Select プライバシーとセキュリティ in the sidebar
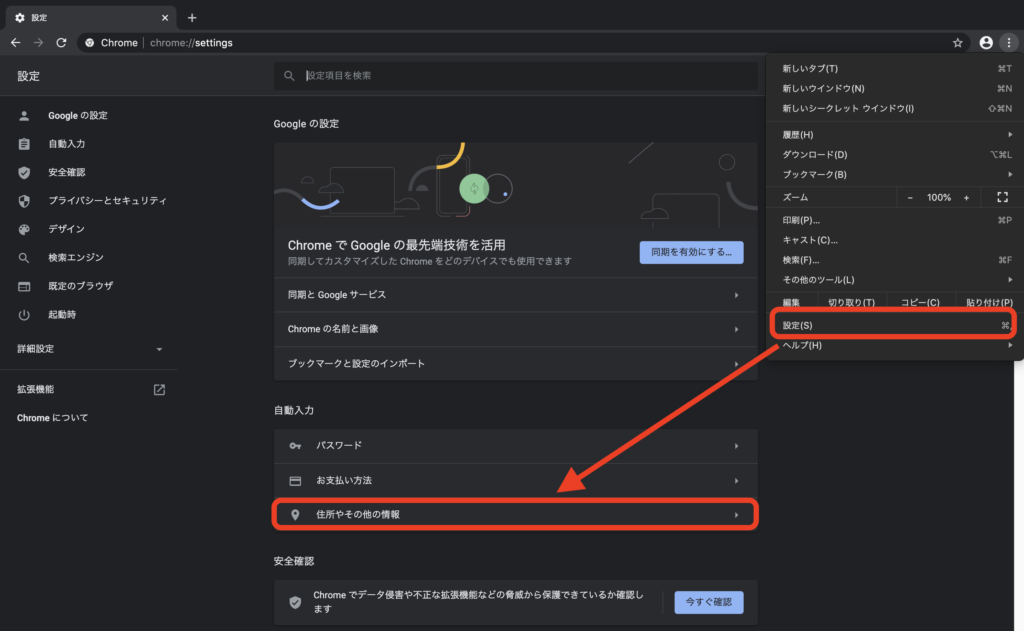Screen dimensions: 1024x631 coord(108,201)
